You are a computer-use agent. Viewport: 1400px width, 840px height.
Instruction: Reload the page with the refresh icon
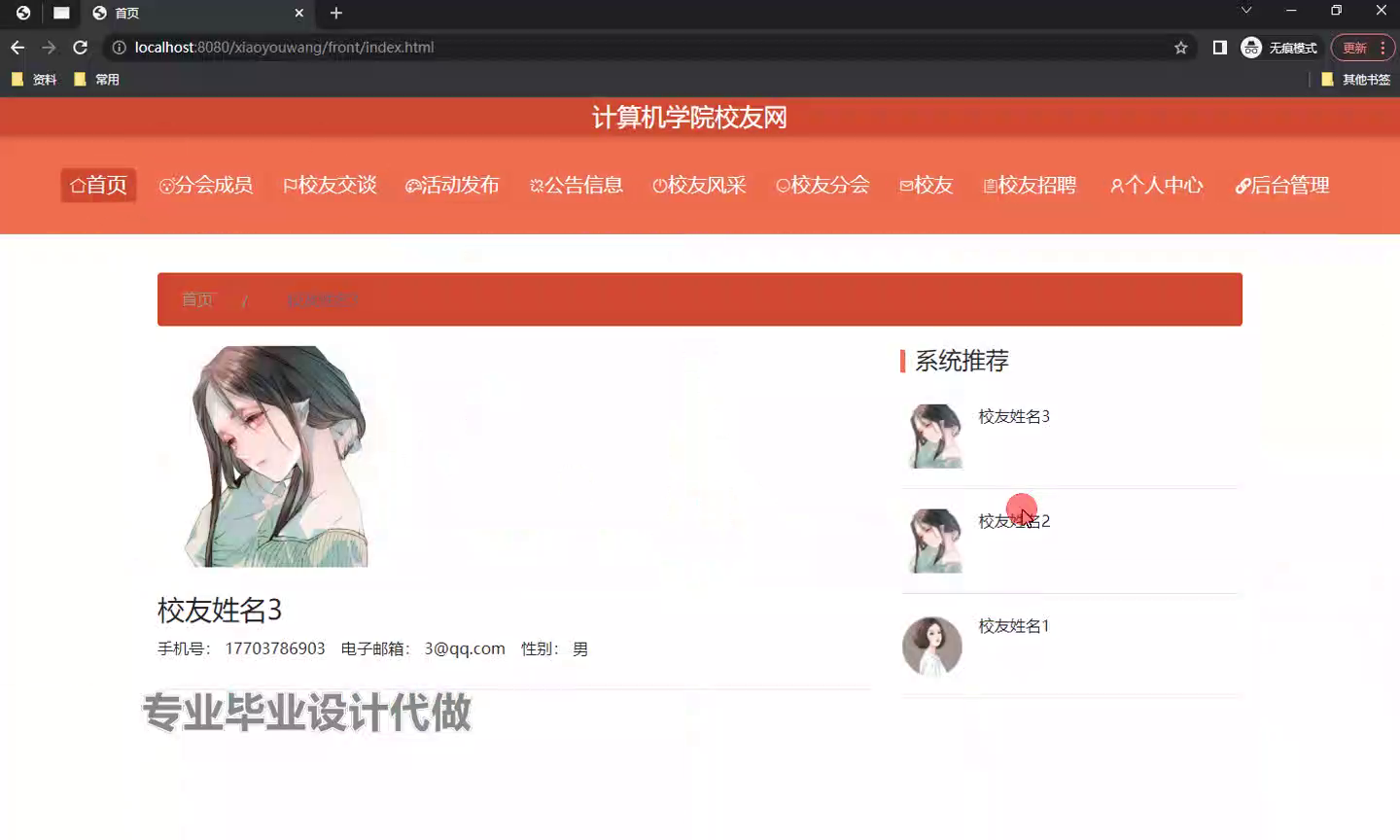(81, 48)
